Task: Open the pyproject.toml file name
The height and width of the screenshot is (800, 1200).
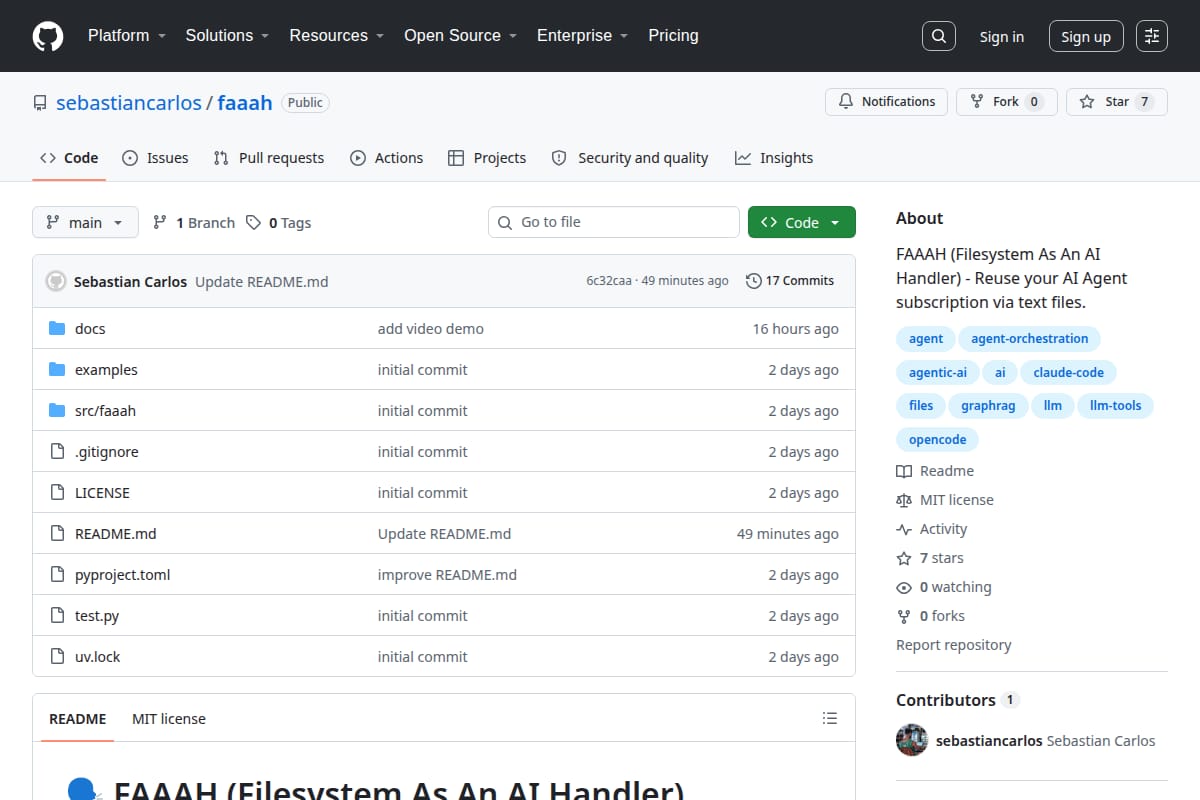Action: [123, 574]
